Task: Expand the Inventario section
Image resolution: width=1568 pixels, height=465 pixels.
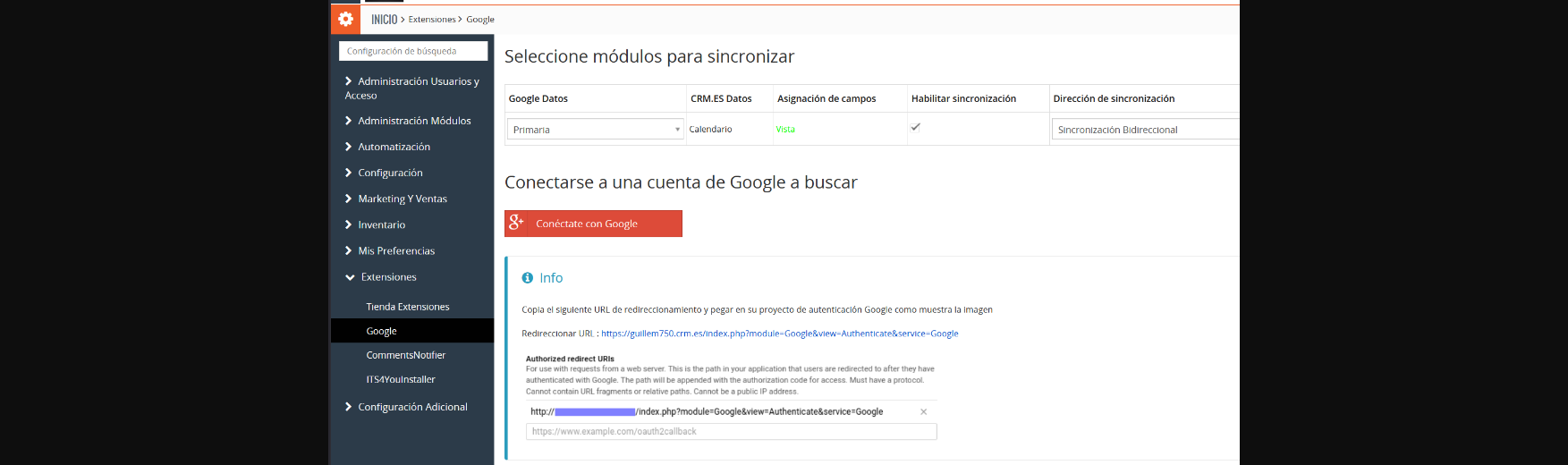Action: coord(375,224)
